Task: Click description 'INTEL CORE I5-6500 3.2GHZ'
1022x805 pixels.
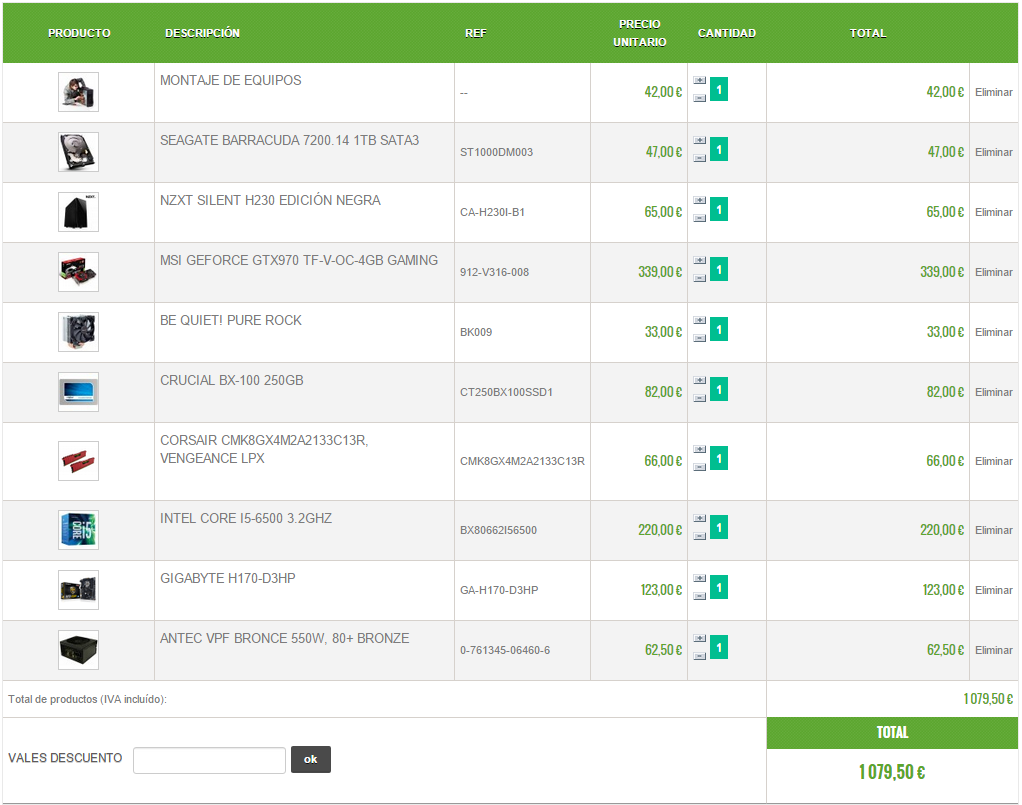Action: [x=246, y=518]
